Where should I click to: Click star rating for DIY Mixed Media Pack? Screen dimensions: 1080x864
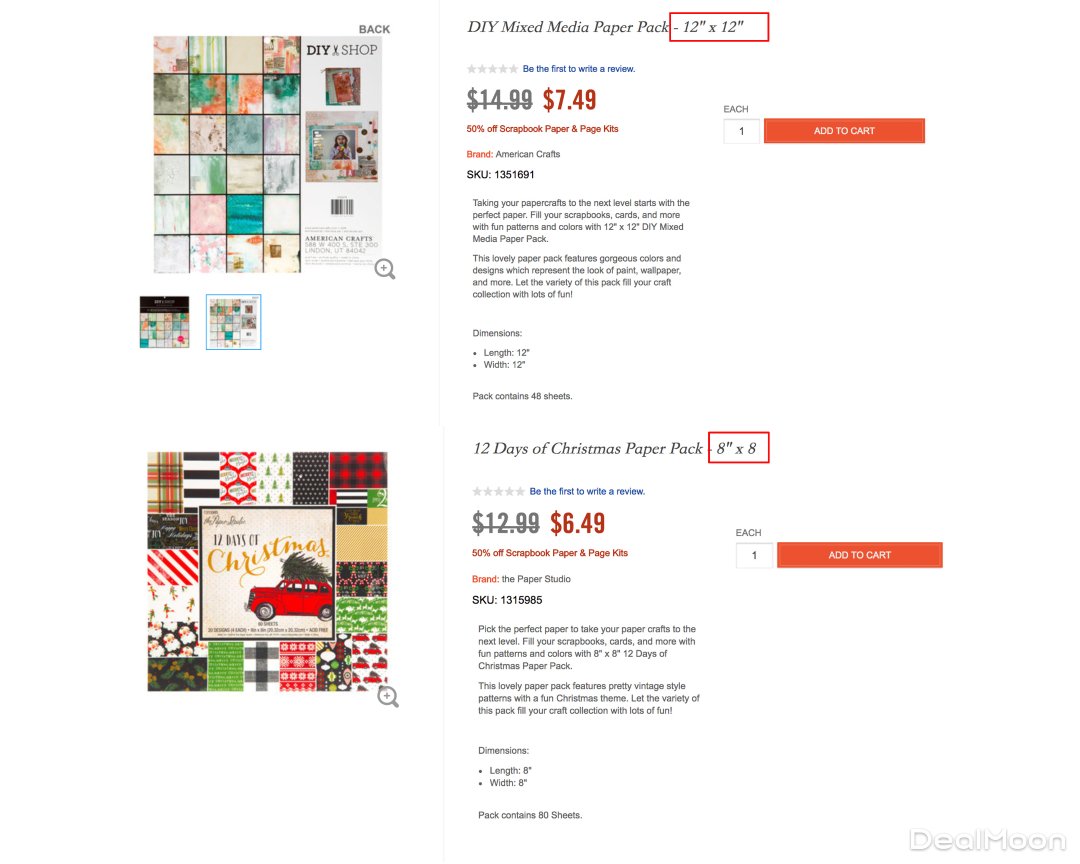pyautogui.click(x=493, y=69)
